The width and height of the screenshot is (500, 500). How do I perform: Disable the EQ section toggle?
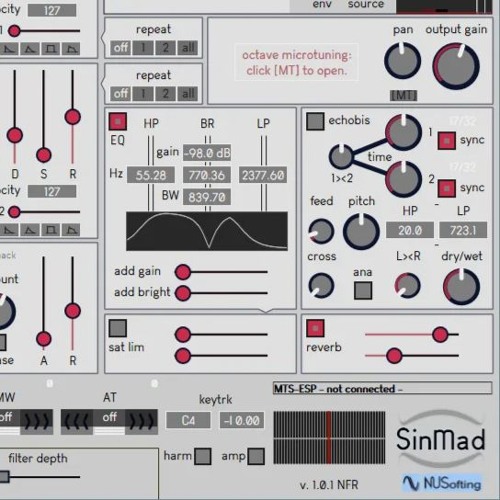[118, 121]
